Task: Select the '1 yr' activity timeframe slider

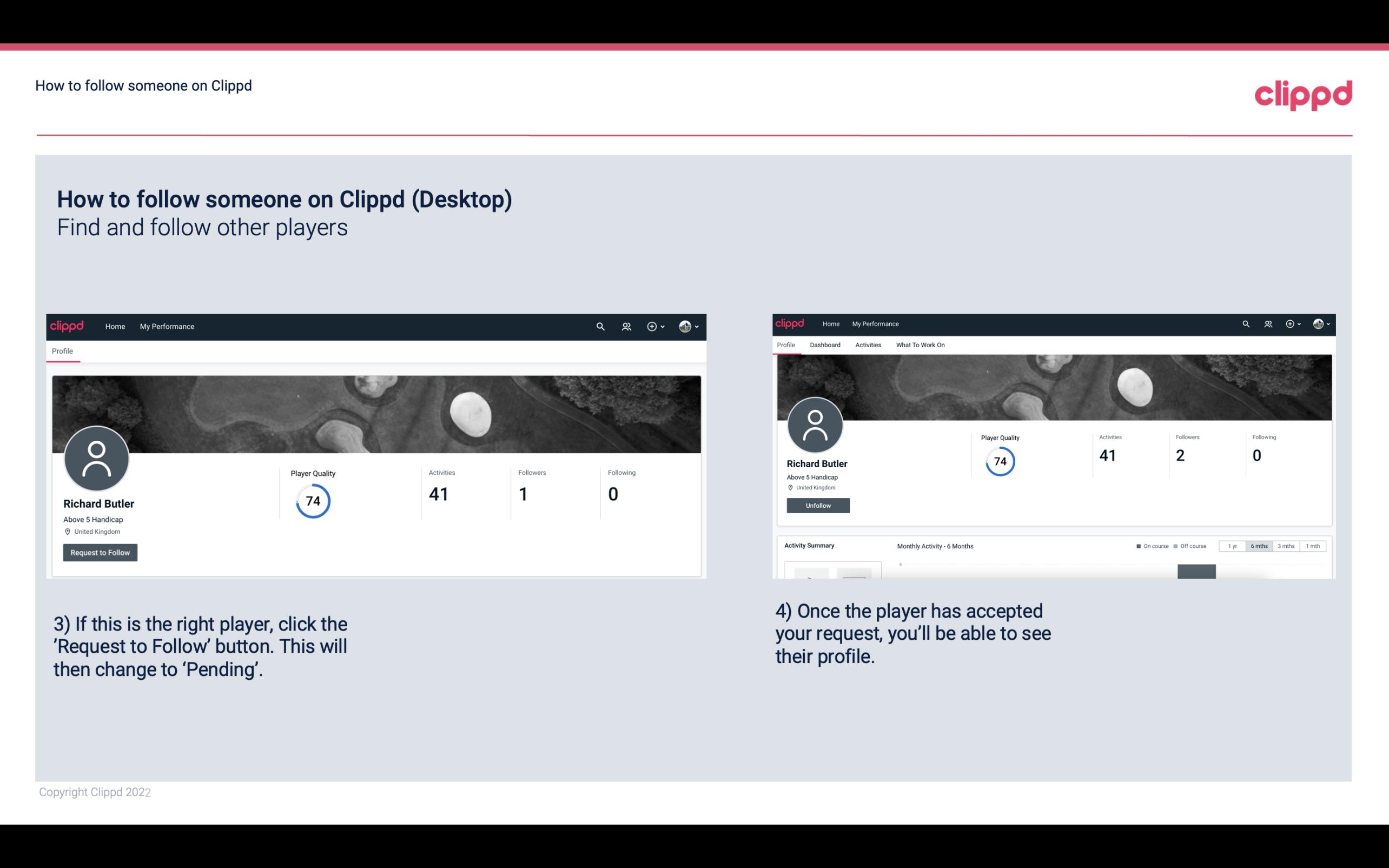Action: pos(1233,545)
